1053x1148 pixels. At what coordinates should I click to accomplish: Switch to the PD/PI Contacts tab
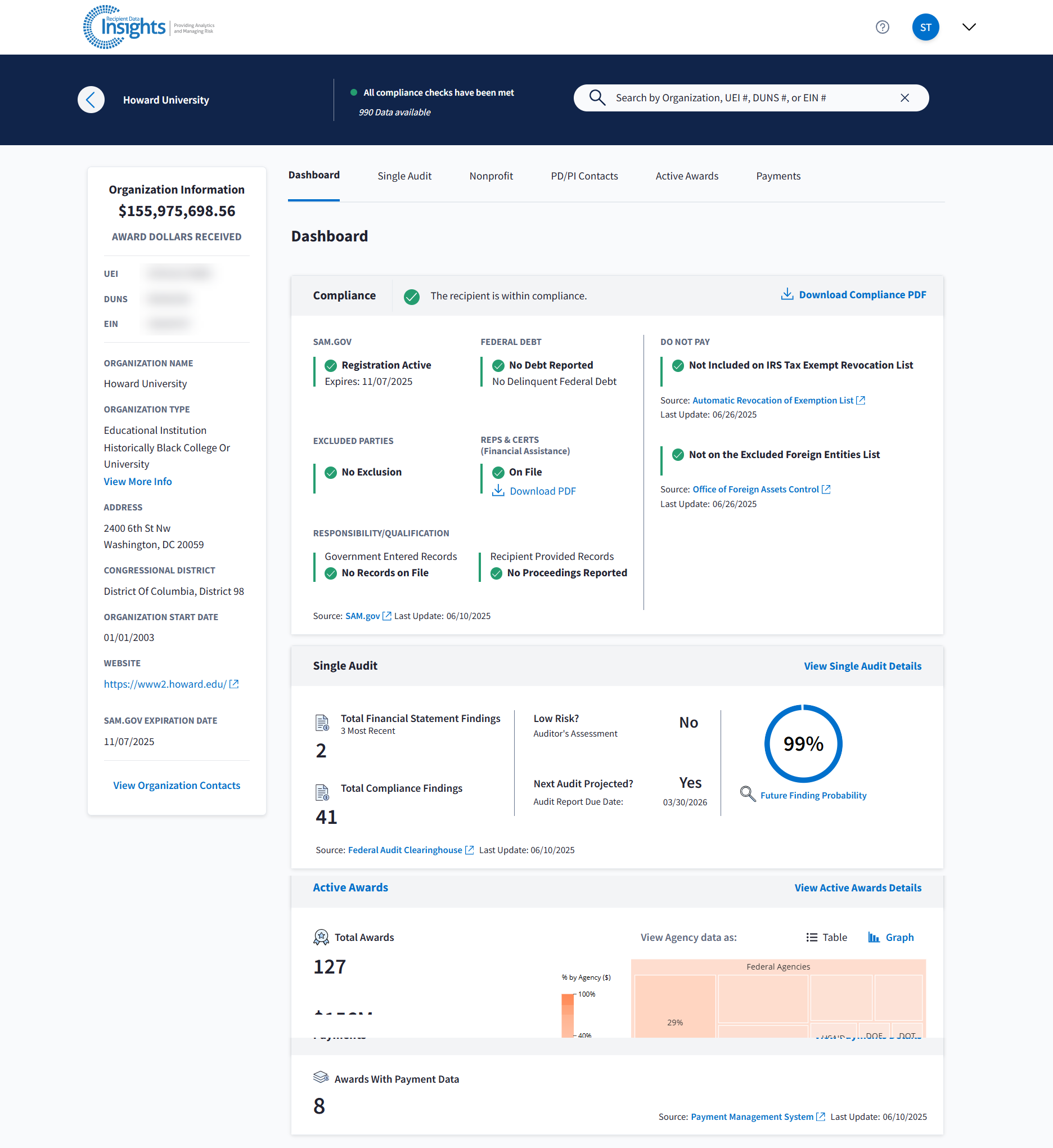[x=583, y=176]
